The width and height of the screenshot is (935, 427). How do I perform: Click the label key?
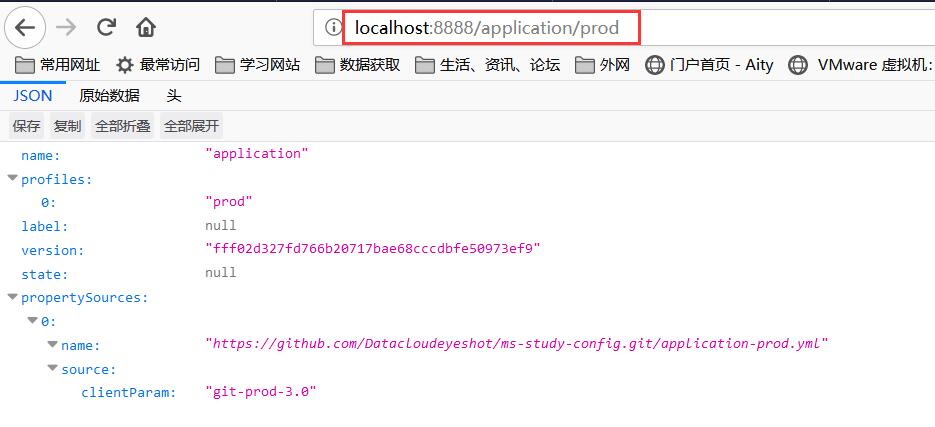point(45,227)
